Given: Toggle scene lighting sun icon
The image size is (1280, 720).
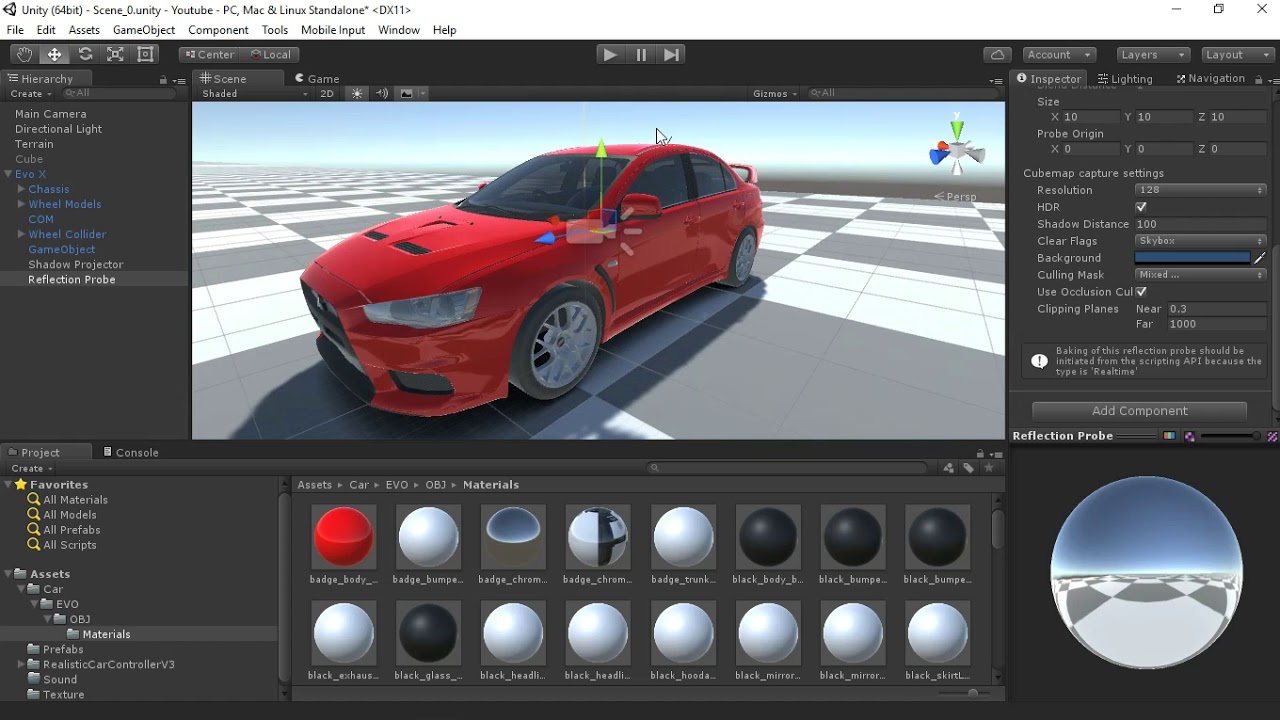Looking at the screenshot, I should point(357,93).
